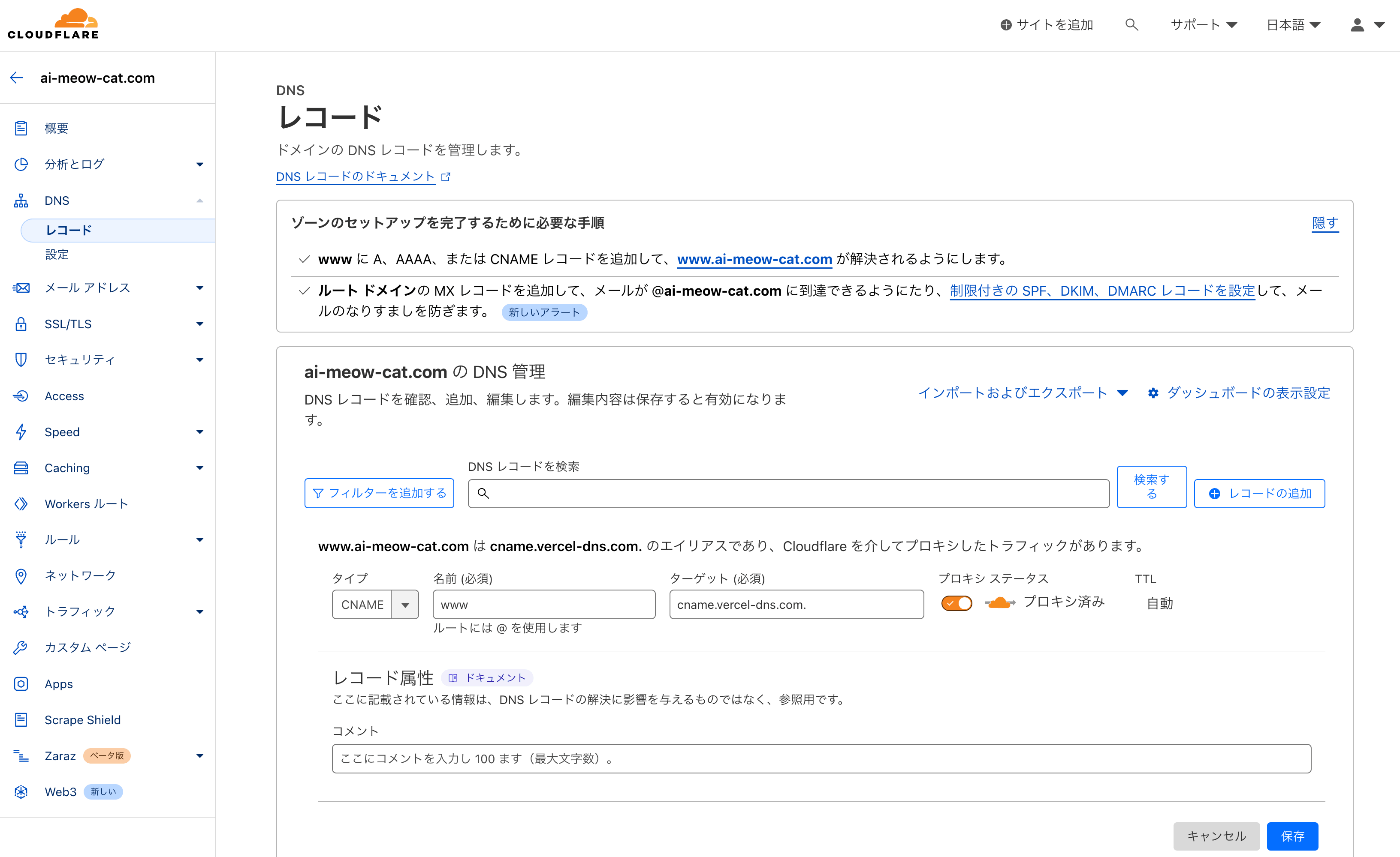
Task: Open the user account icon menu
Action: [x=1365, y=25]
